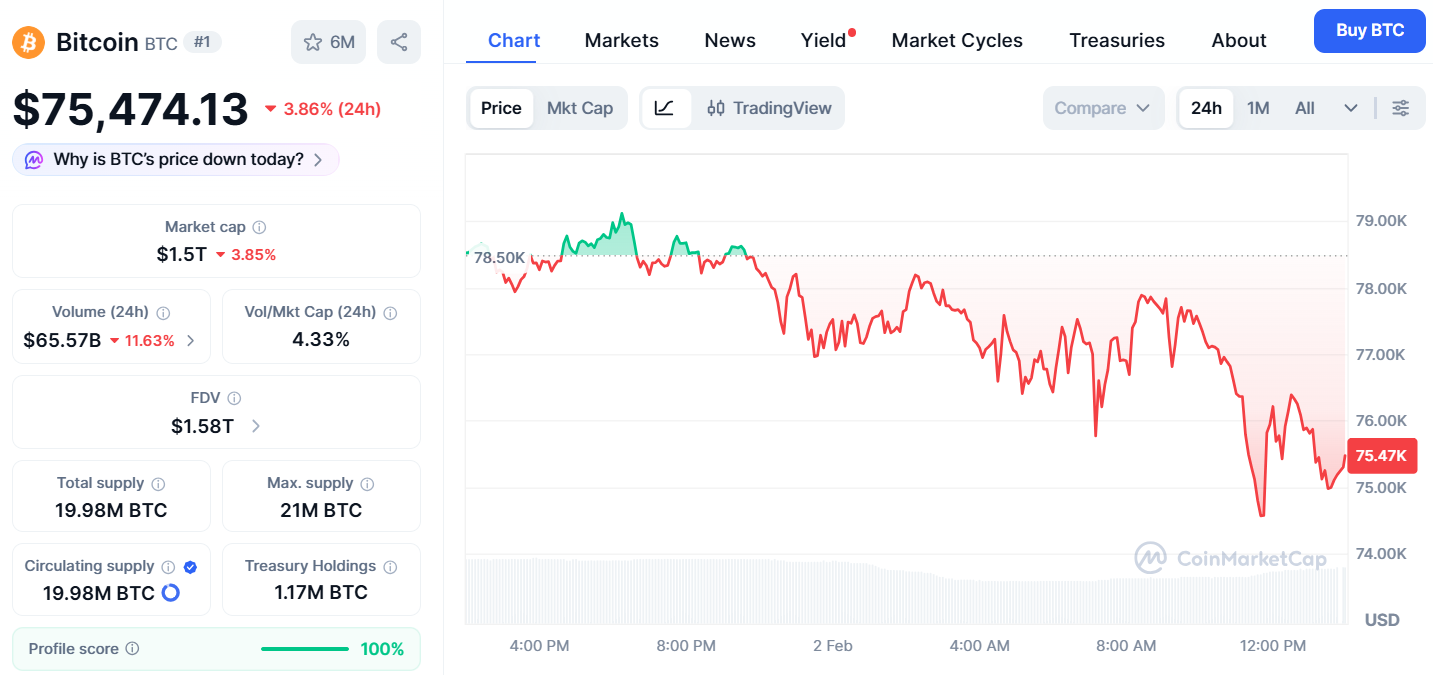Open the Markets tab
Image resolution: width=1433 pixels, height=675 pixels.
[x=621, y=40]
